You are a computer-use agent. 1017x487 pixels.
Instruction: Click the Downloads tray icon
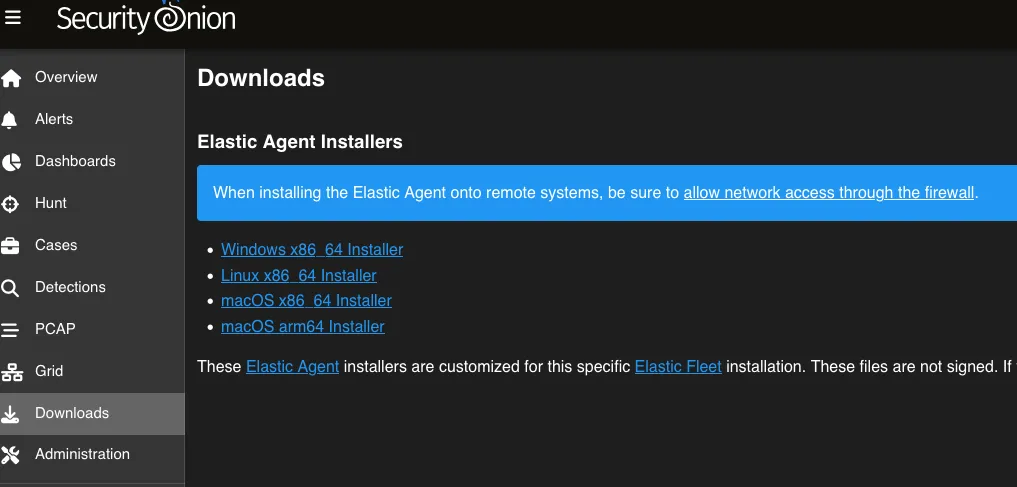tap(11, 414)
